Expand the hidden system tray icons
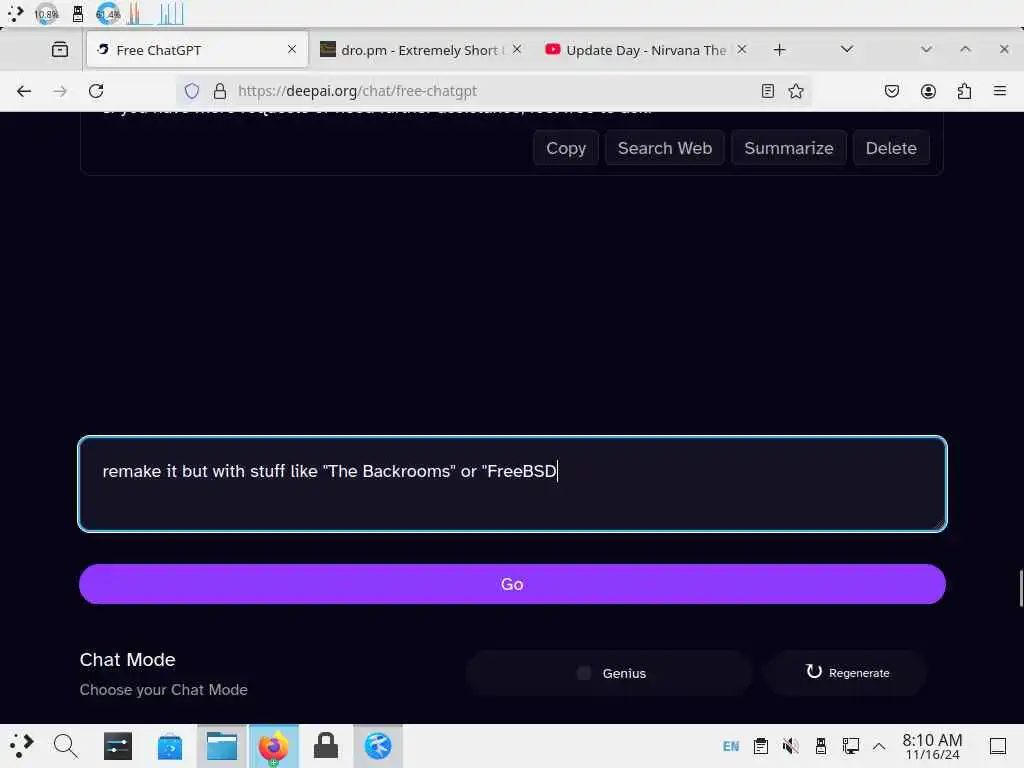Image resolution: width=1024 pixels, height=768 pixels. 879,746
